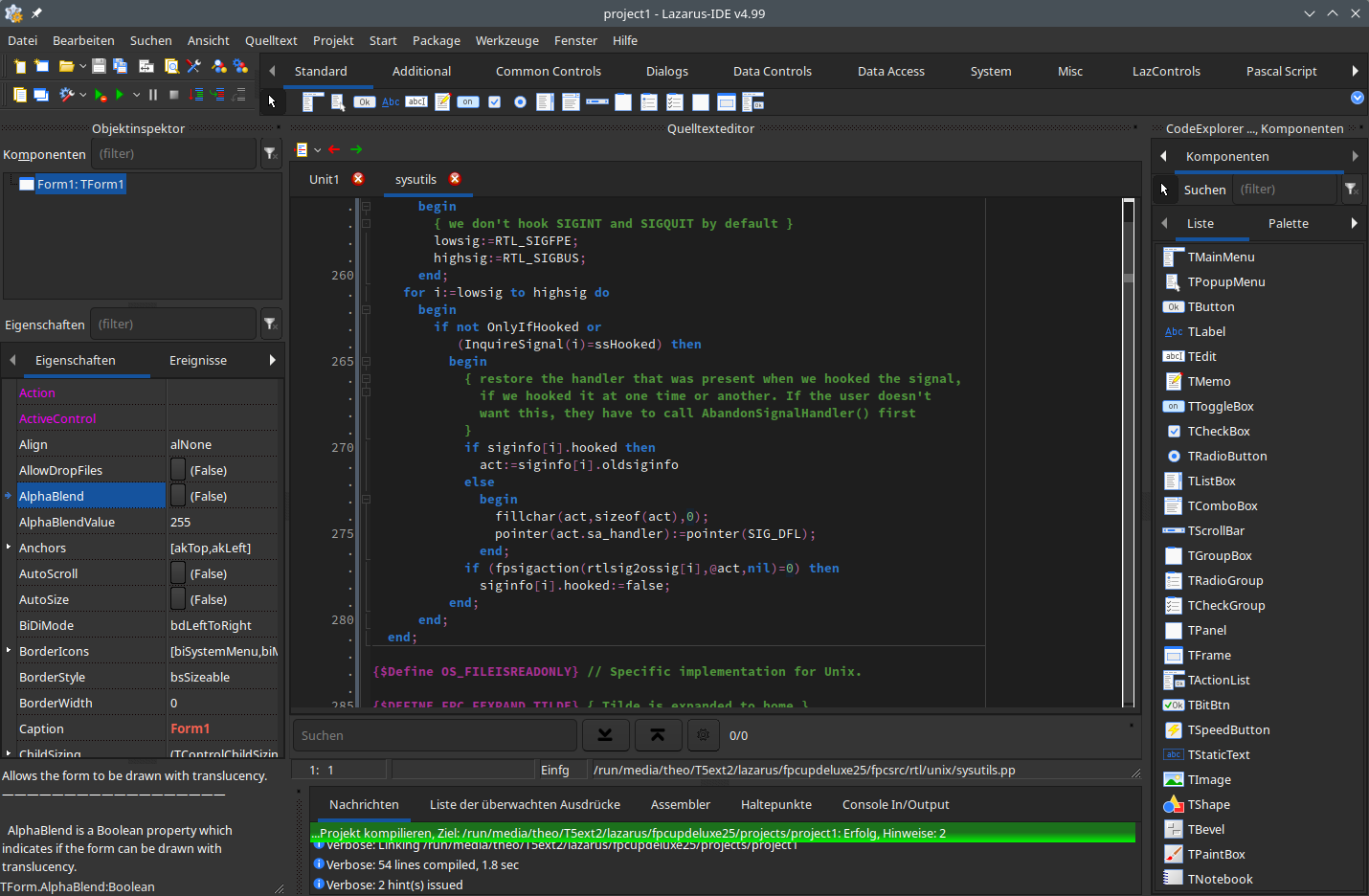Close the Unit1 editor tab
Screen dimensions: 1369x896
358,179
